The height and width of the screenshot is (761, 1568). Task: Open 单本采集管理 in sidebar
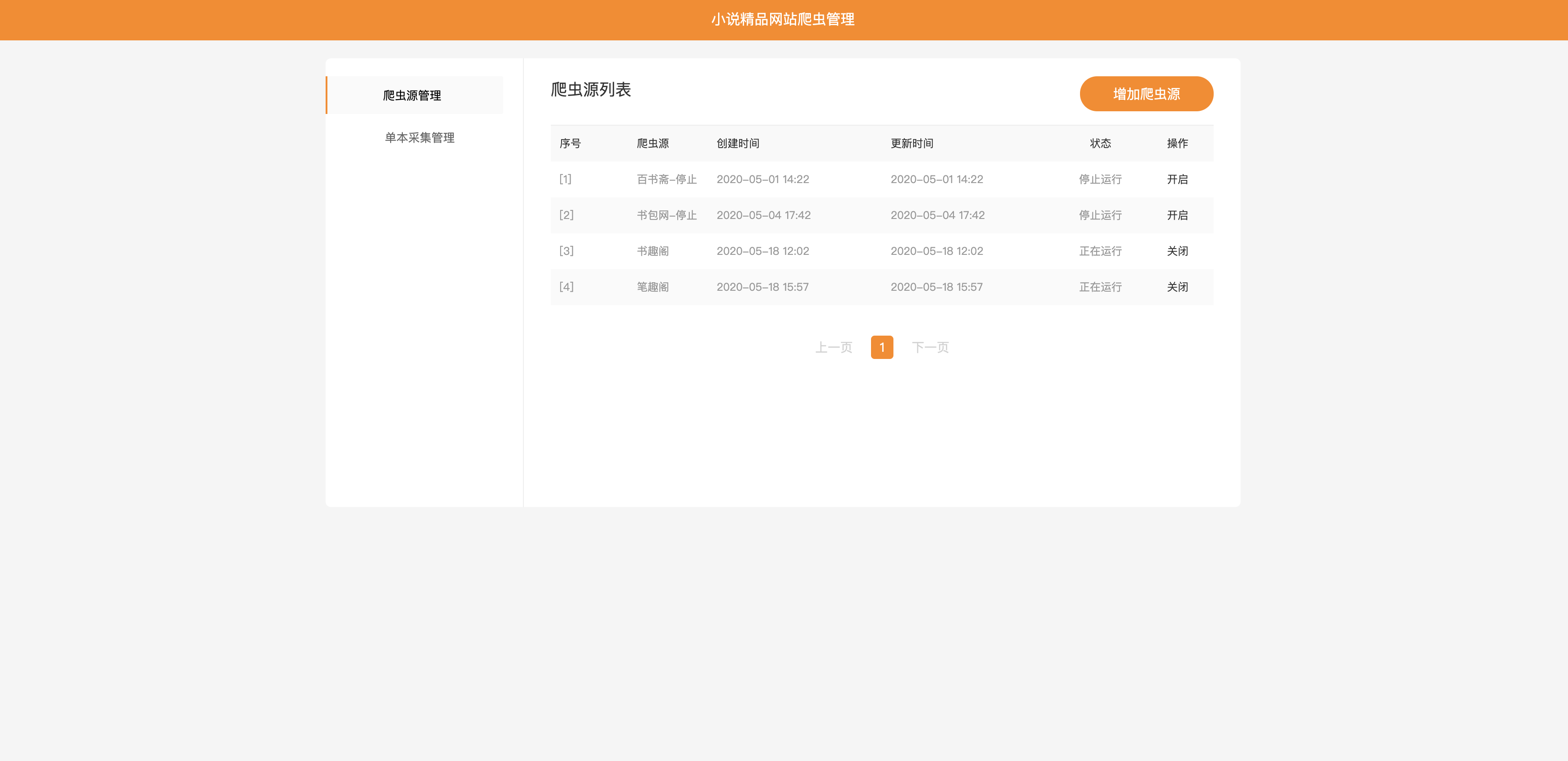pos(419,138)
